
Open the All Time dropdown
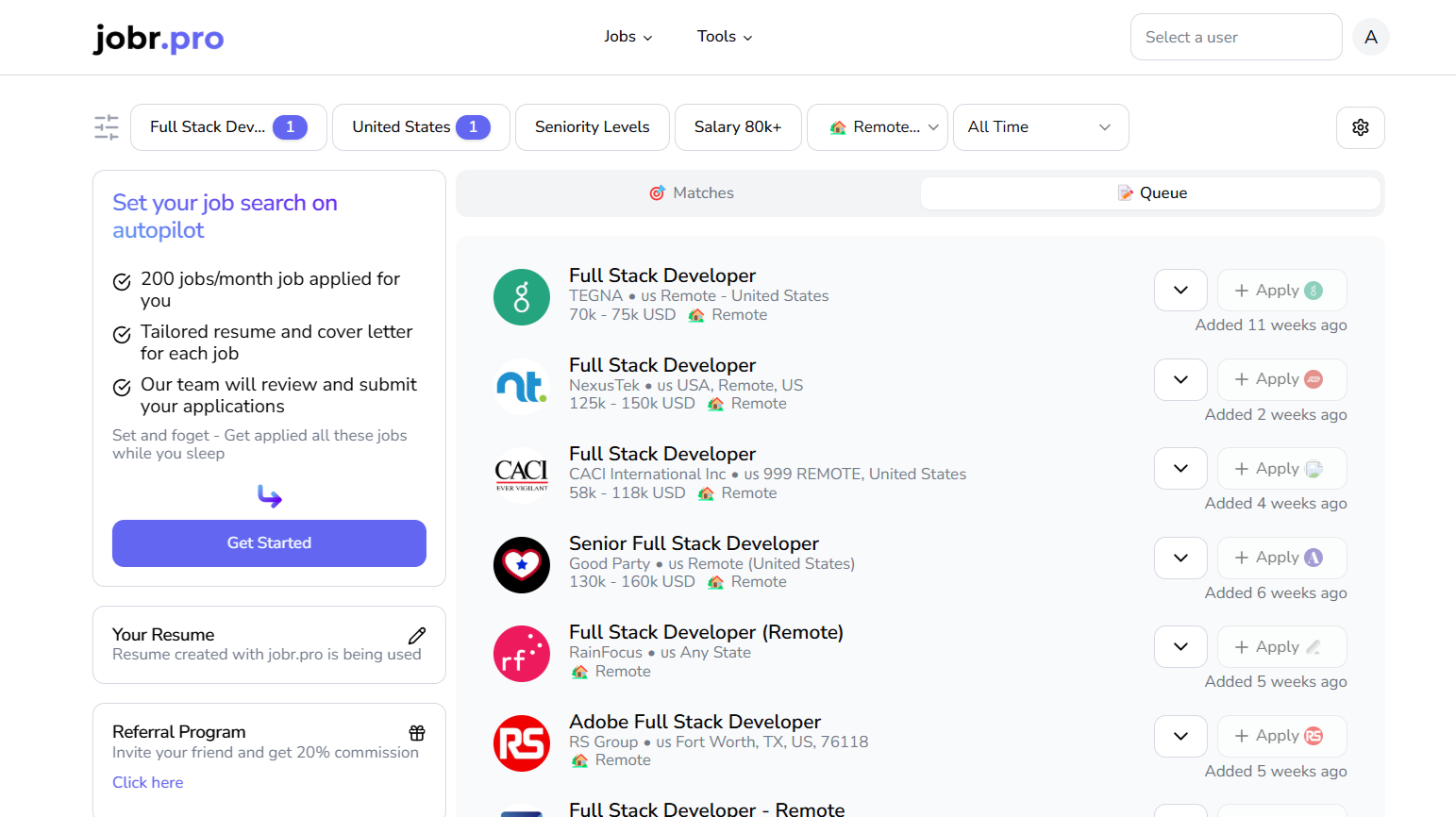coord(1041,127)
